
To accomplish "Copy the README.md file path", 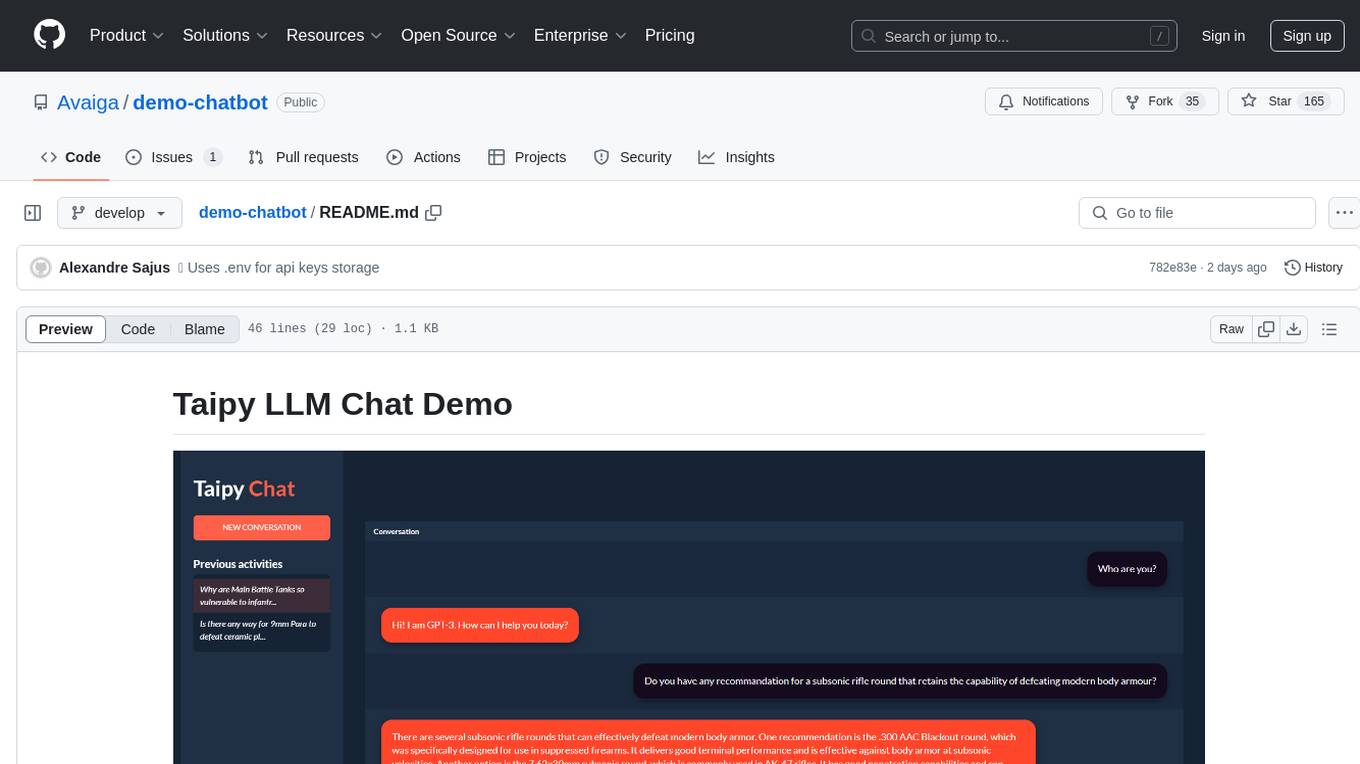I will (x=433, y=213).
